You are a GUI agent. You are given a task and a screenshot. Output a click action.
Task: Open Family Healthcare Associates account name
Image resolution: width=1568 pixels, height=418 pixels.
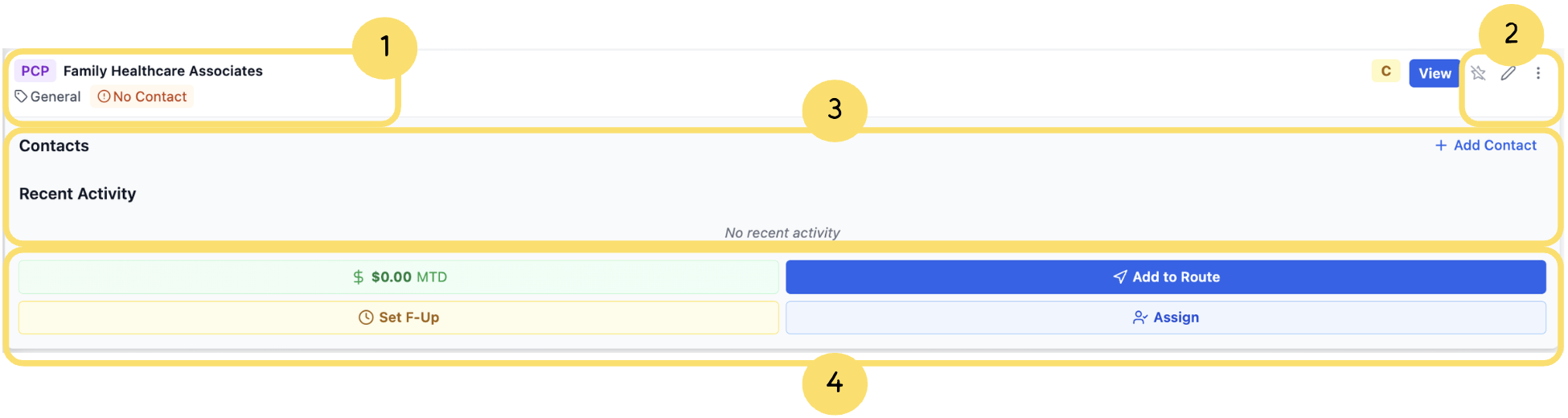pyautogui.click(x=163, y=71)
